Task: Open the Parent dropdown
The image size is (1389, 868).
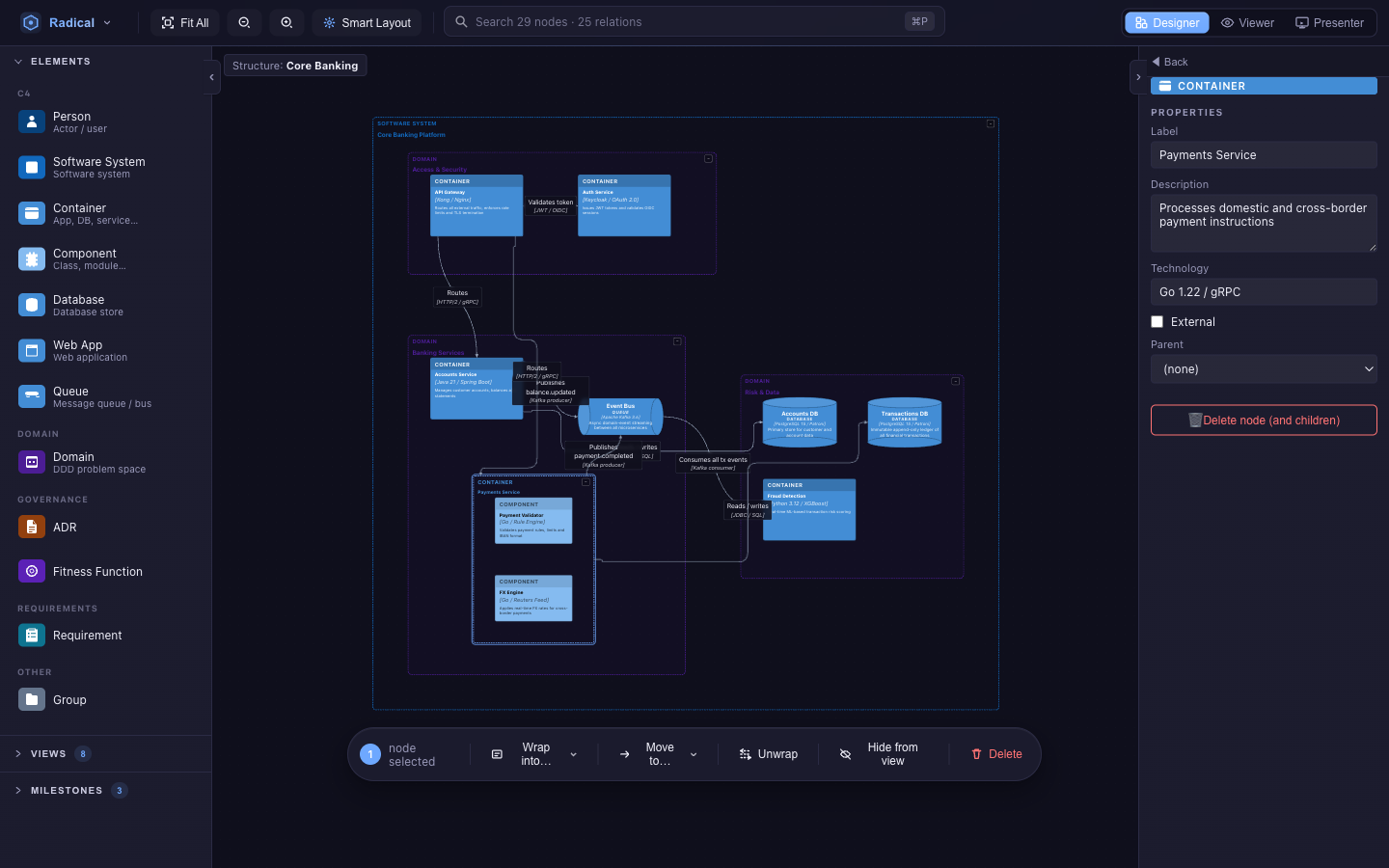Action: (x=1264, y=369)
